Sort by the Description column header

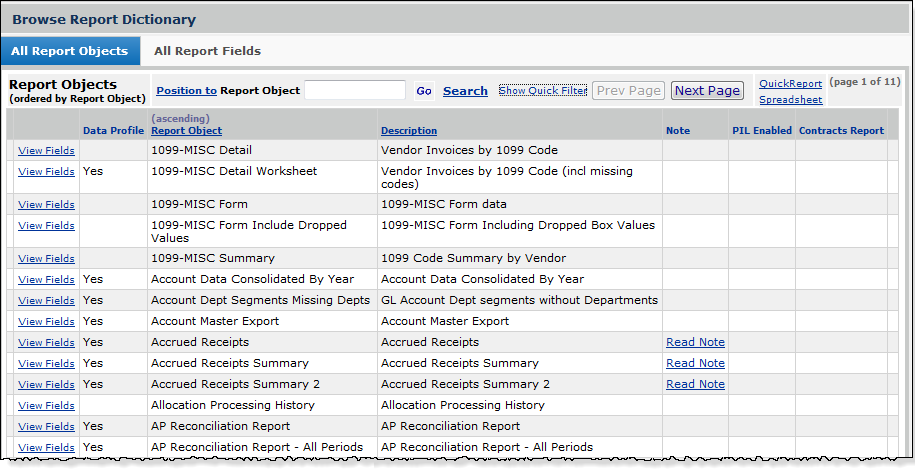pyautogui.click(x=408, y=131)
